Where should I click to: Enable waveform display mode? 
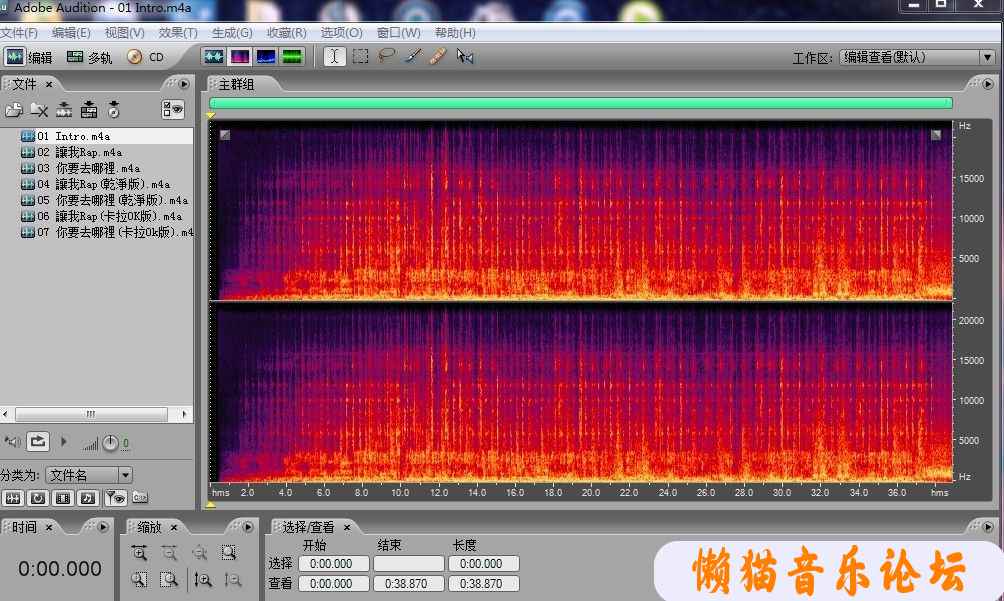point(214,57)
